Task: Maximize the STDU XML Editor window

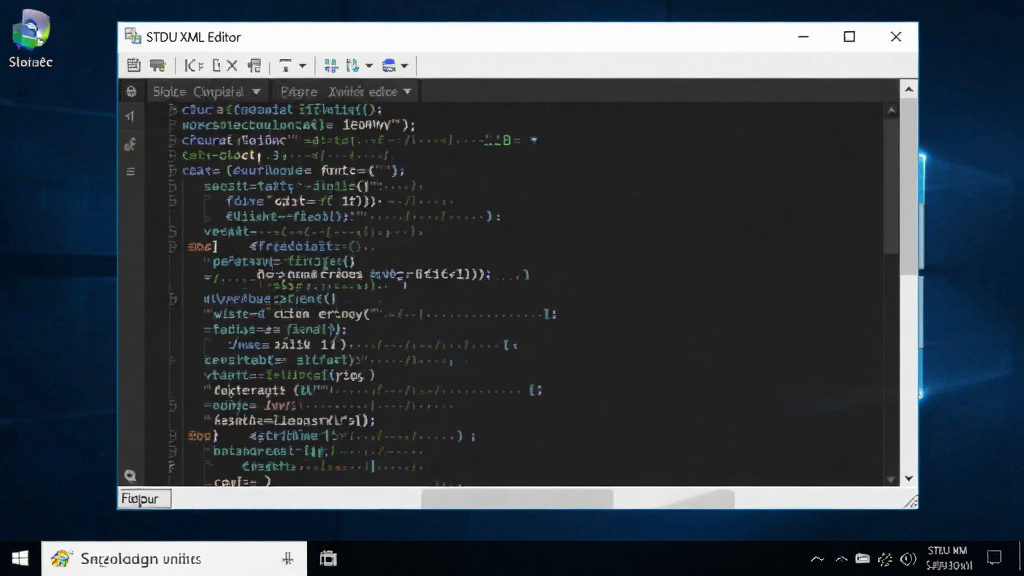Action: click(849, 37)
